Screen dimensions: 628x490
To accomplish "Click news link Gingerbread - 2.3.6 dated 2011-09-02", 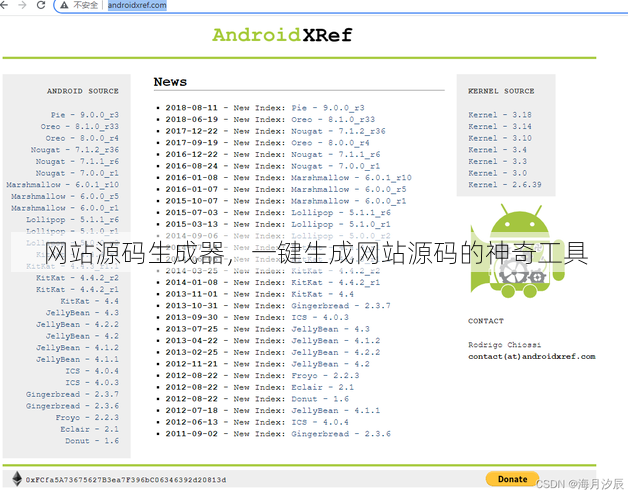I will (340, 434).
